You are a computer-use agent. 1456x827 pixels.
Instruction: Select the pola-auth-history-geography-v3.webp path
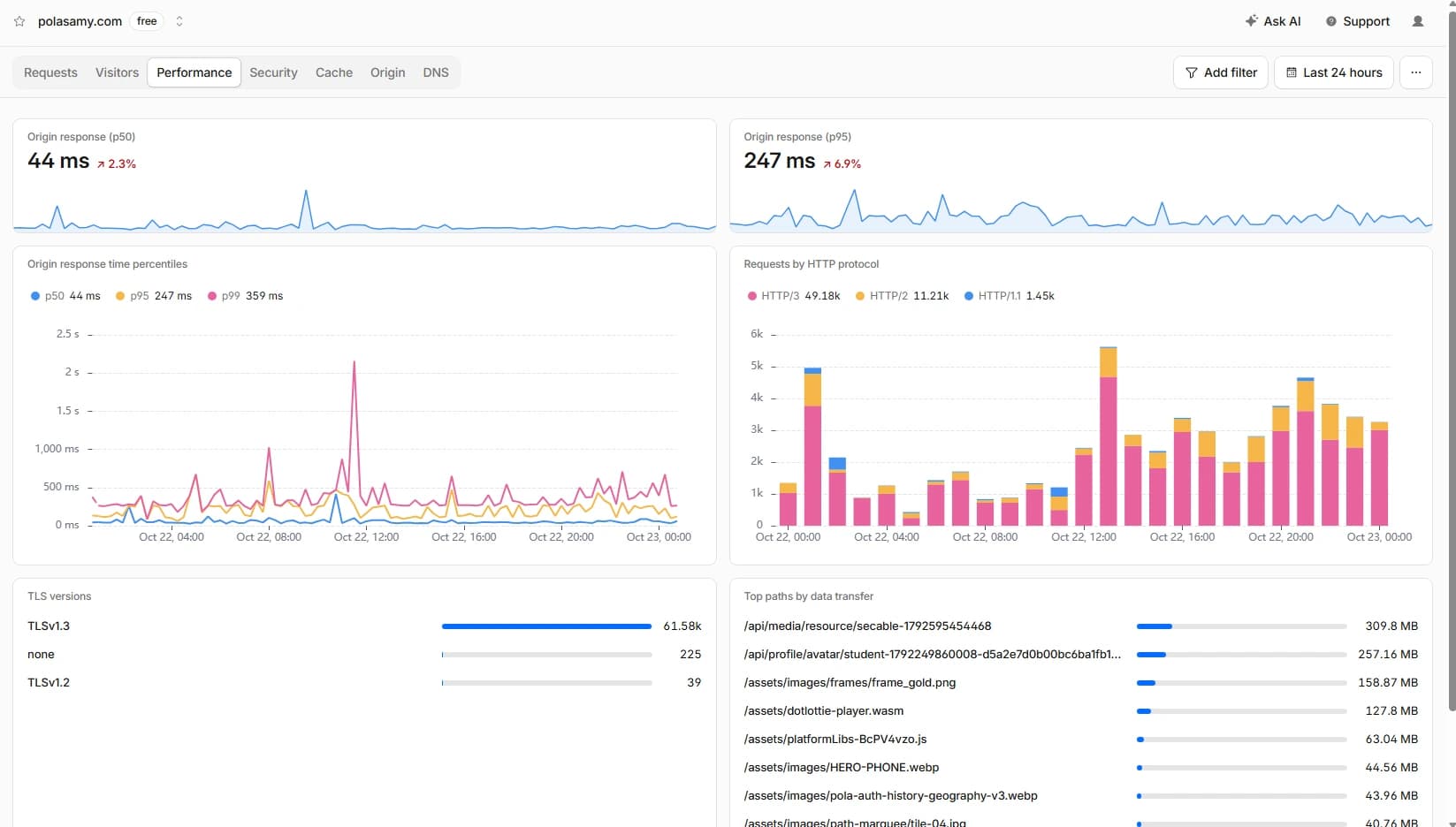(890, 795)
